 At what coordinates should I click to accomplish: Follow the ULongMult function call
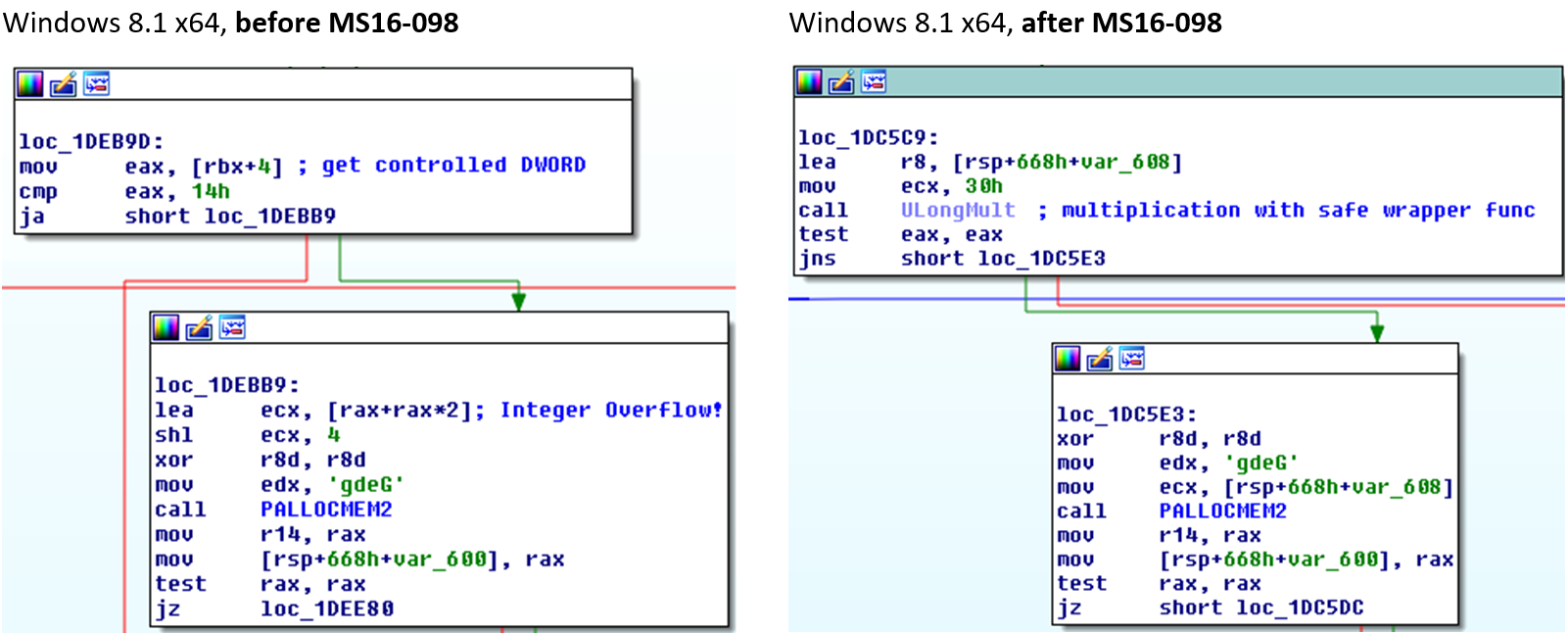(957, 211)
